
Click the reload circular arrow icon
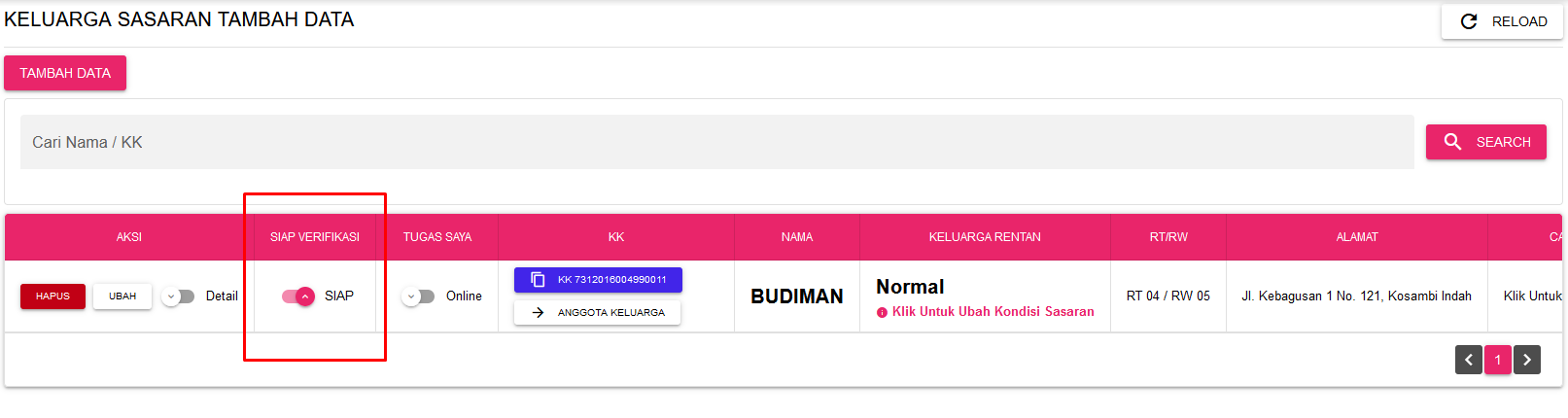pos(1469,21)
